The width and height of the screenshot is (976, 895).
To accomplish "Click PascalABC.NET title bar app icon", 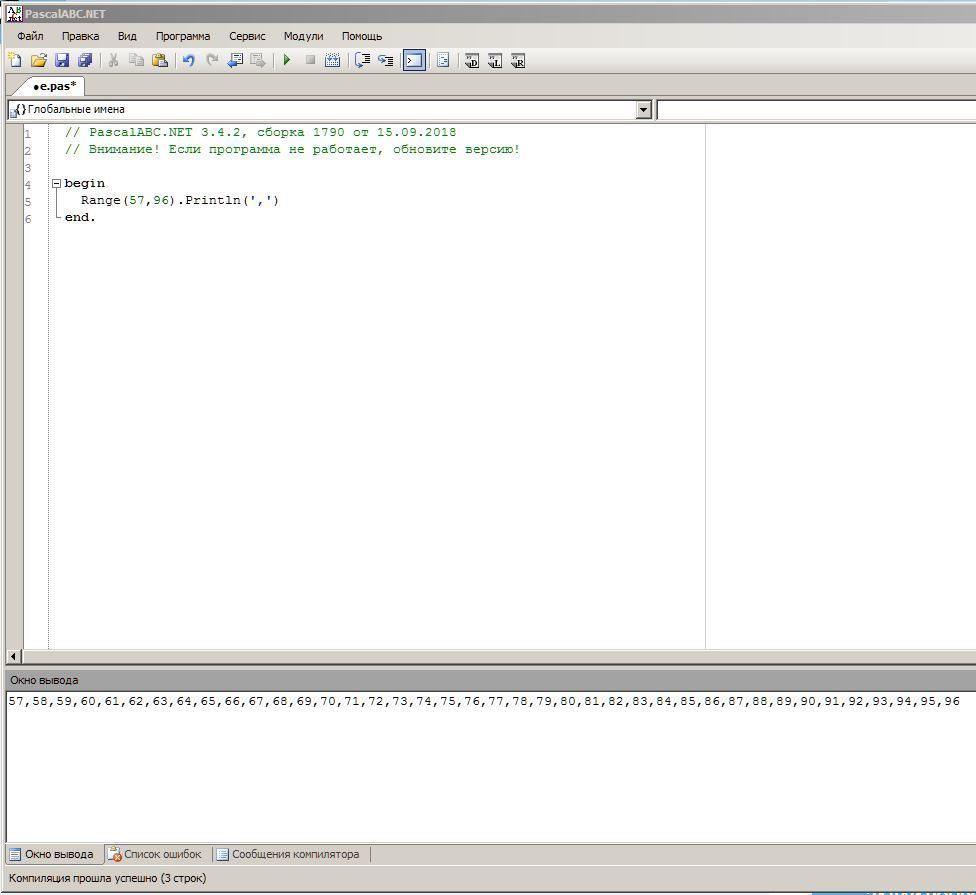I will point(14,13).
